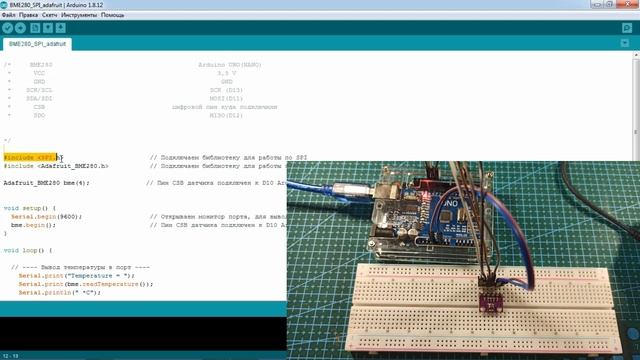Click the #include <Adafruit_BME280.h> line
The image size is (640, 360).
[56, 166]
